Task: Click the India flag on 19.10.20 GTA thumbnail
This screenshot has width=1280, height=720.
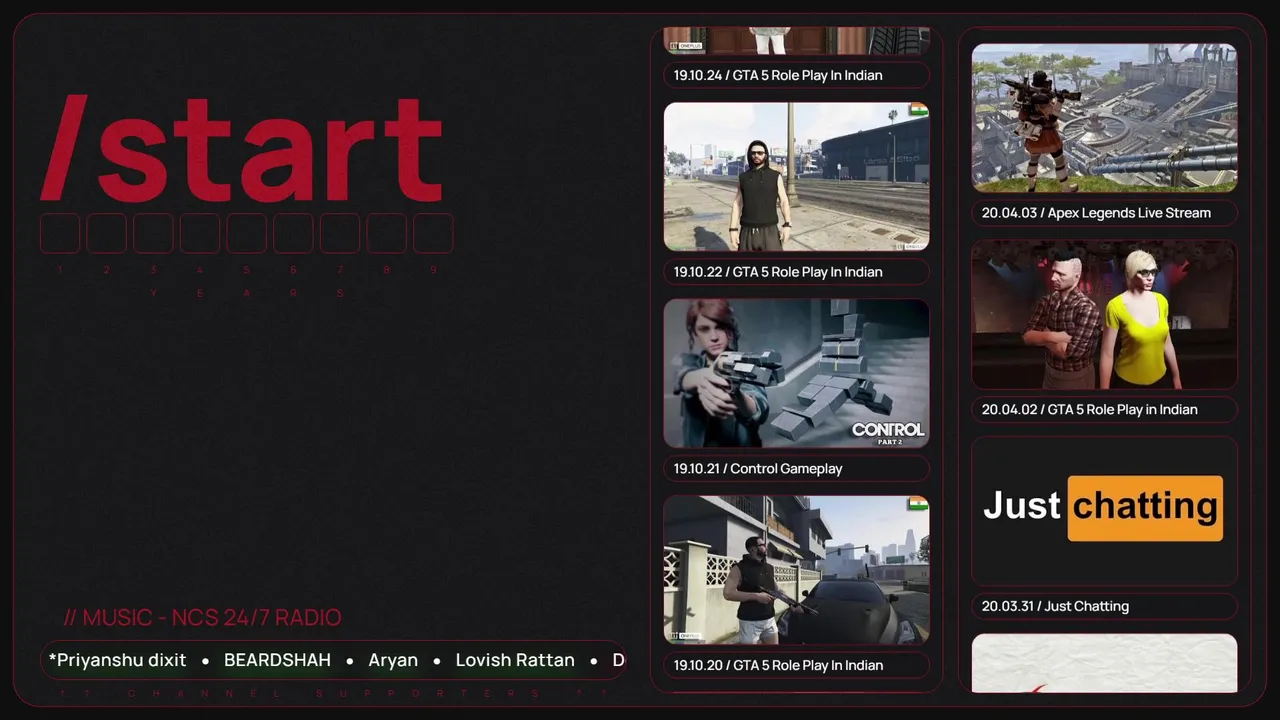Action: pyautogui.click(x=917, y=504)
